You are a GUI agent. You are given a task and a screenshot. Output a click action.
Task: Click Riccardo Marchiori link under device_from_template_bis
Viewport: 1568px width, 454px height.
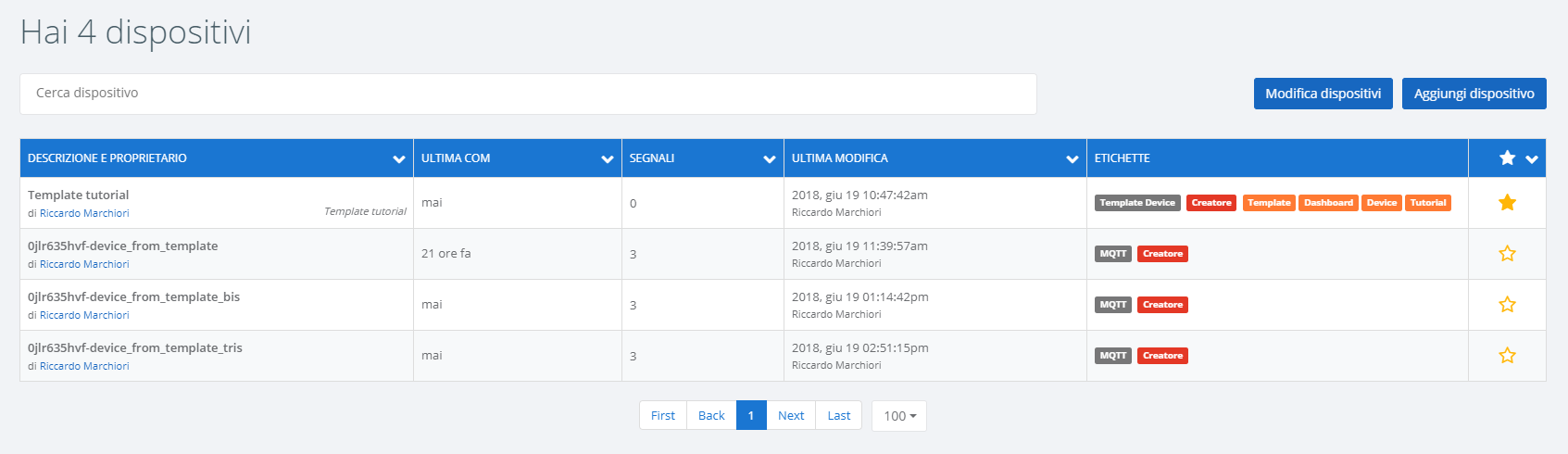84,315
